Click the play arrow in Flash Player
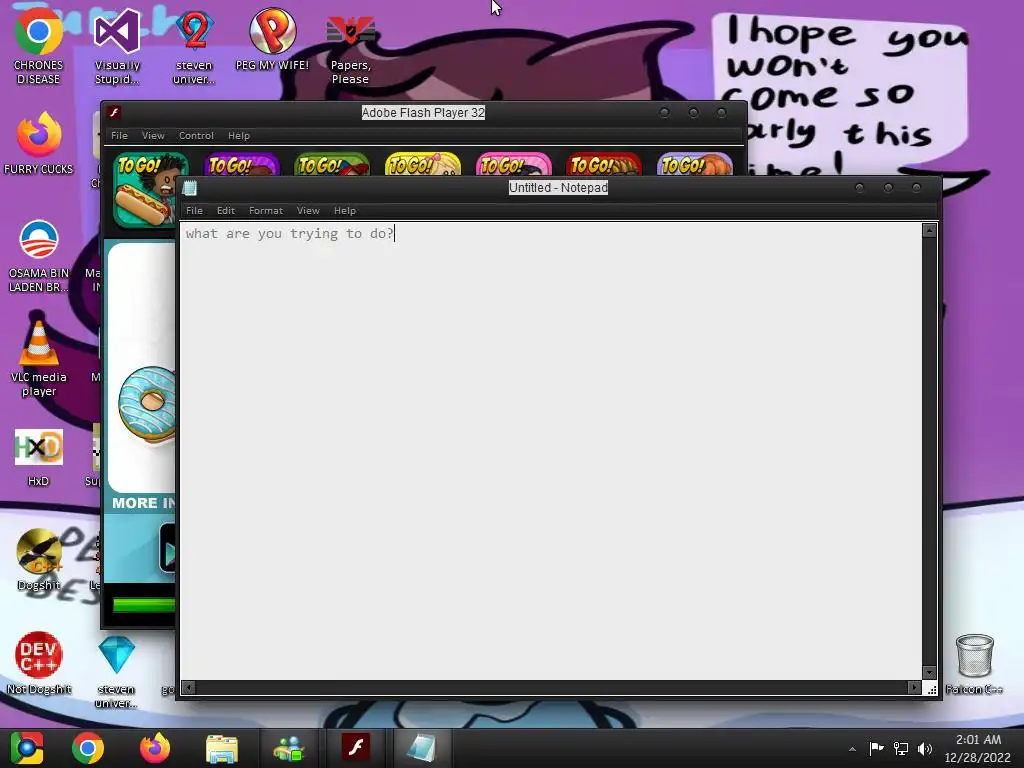The height and width of the screenshot is (768, 1024). pyautogui.click(x=168, y=549)
